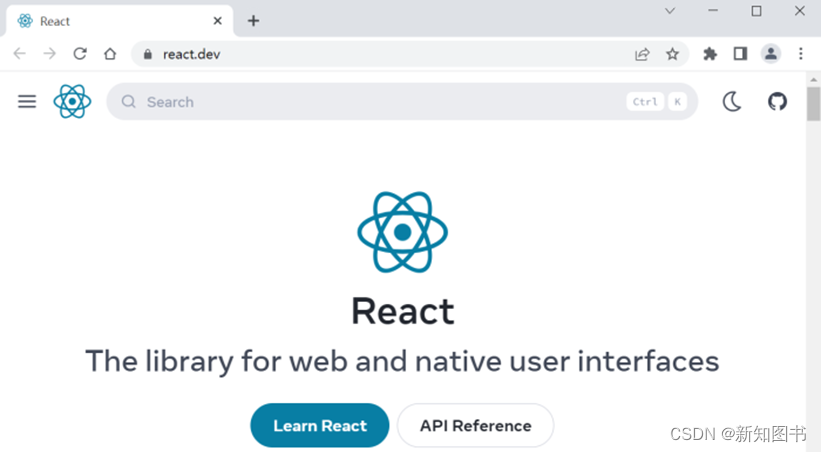Open the Chrome three-dot menu
Viewport: 821px width, 452px height.
(x=801, y=54)
